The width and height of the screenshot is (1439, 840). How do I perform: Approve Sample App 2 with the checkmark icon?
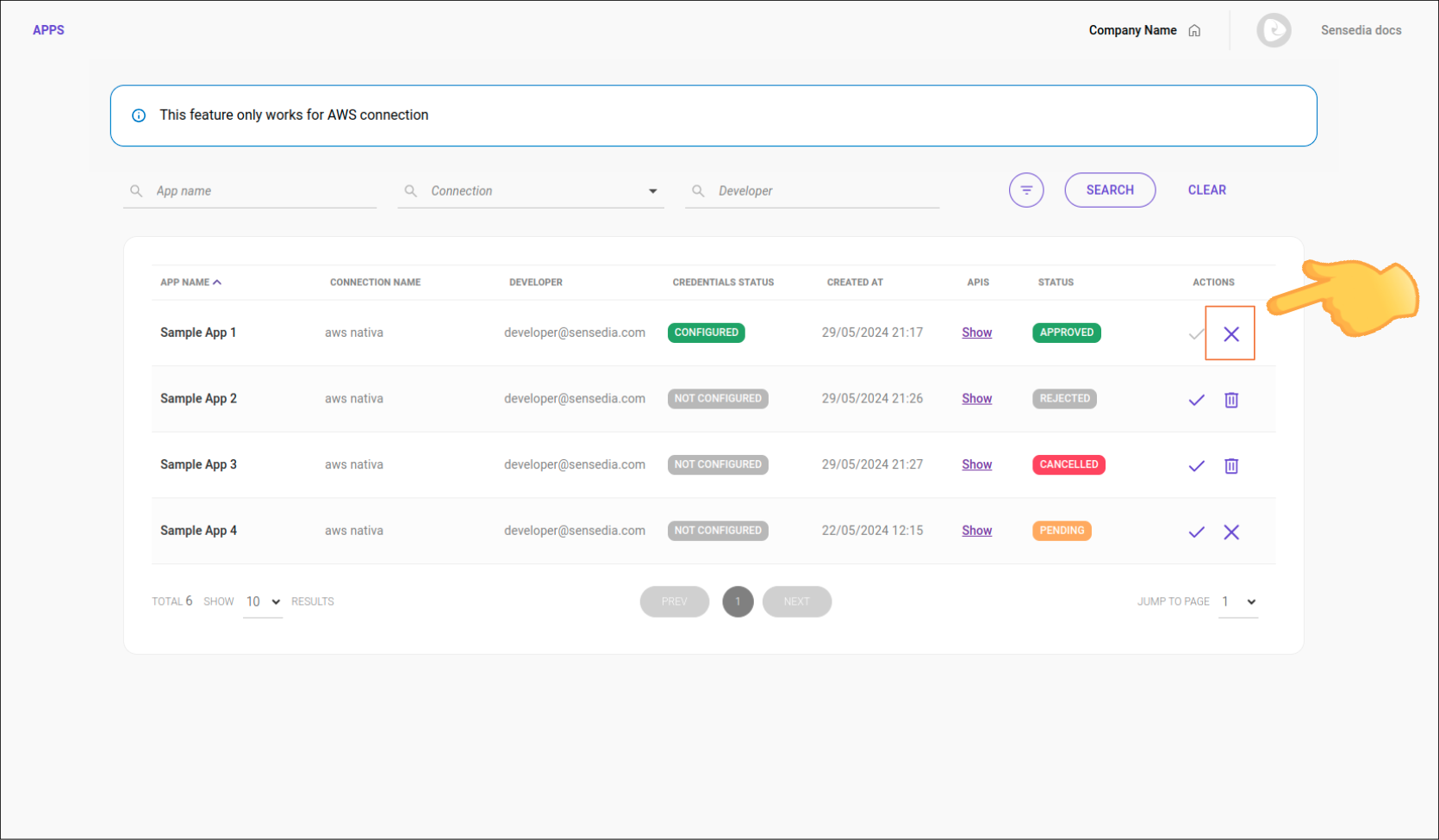point(1196,400)
